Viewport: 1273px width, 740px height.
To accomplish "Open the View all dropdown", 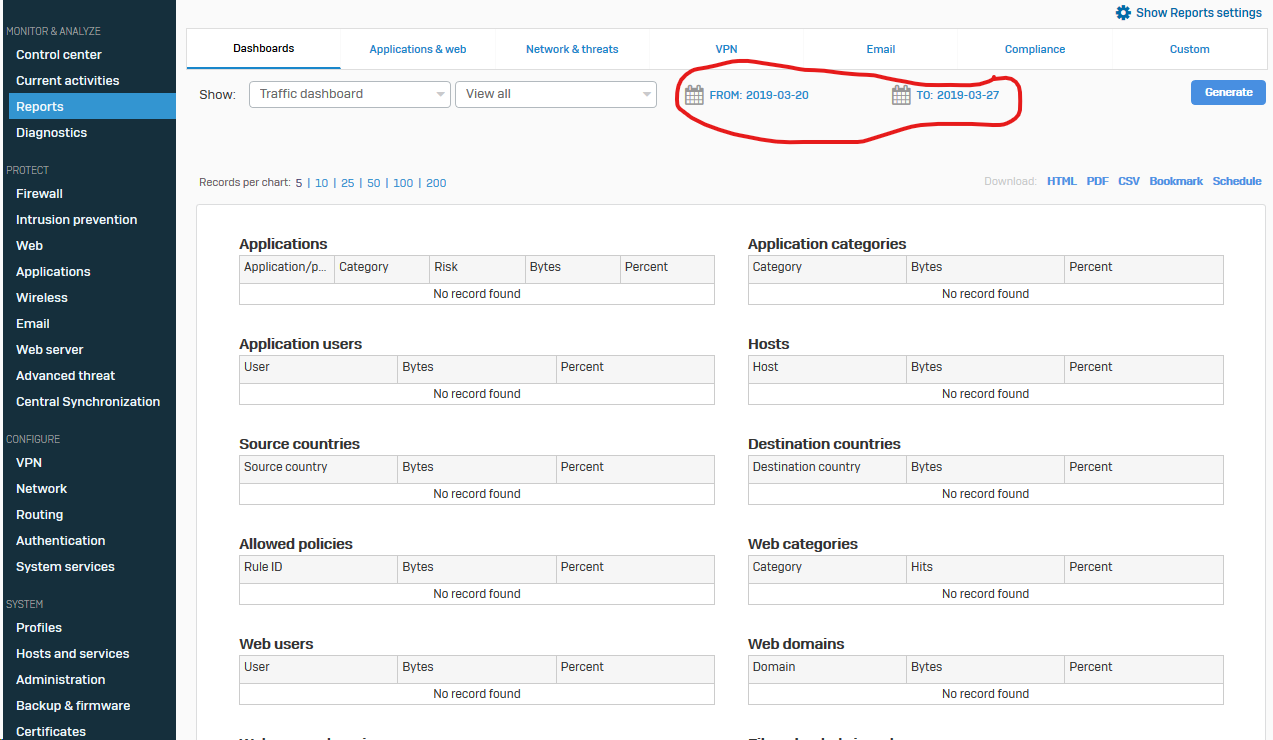I will pos(555,94).
